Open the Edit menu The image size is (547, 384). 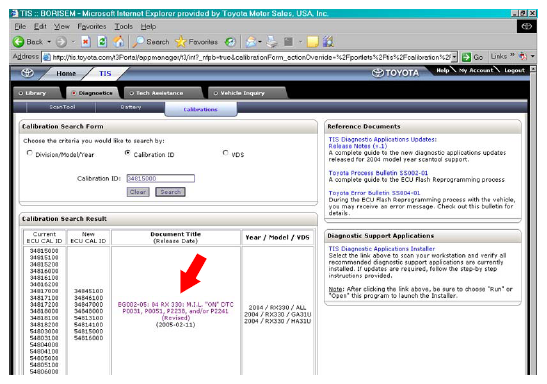40,27
